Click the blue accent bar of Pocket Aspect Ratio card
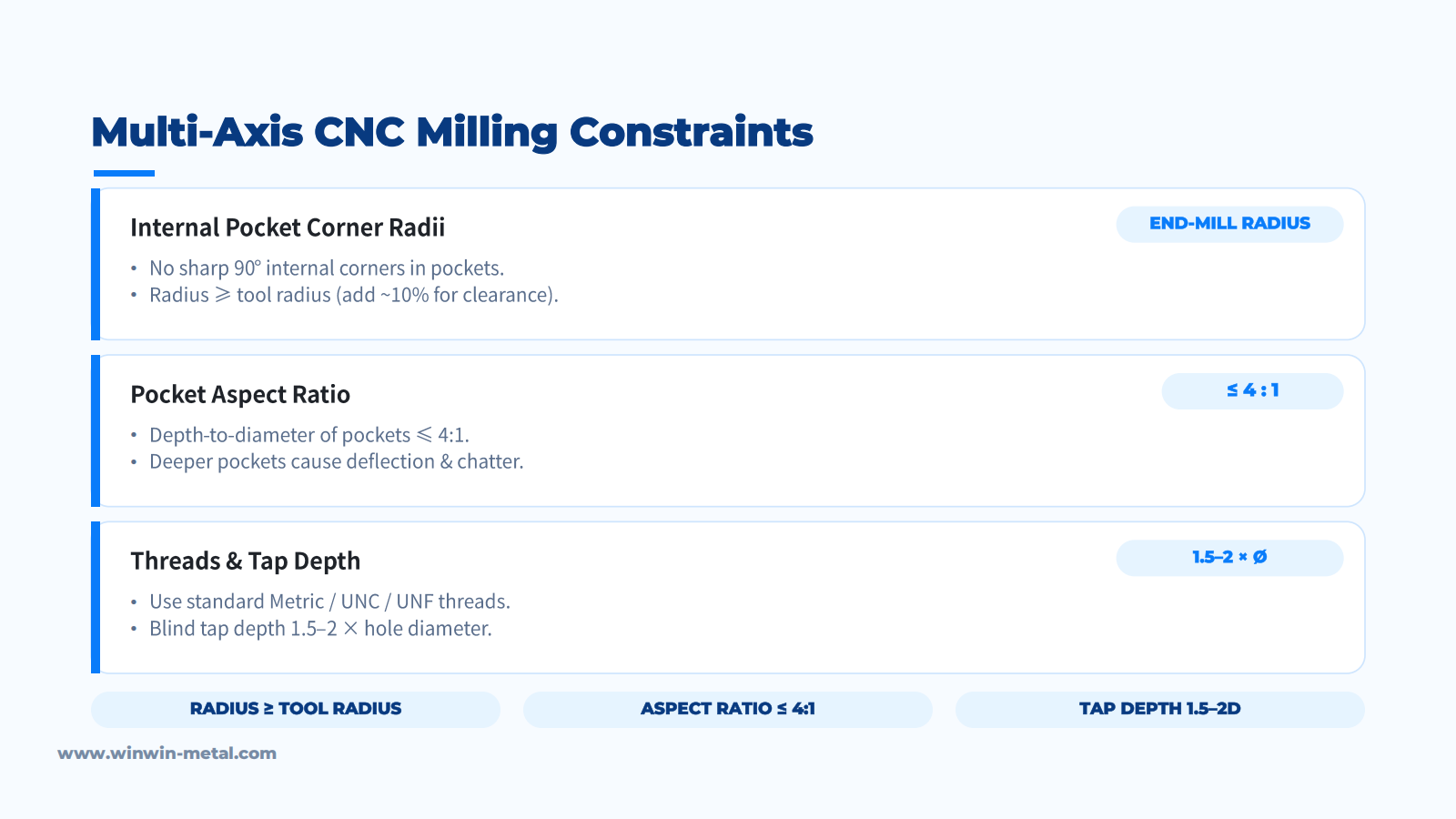Image resolution: width=1456 pixels, height=819 pixels. pos(96,430)
